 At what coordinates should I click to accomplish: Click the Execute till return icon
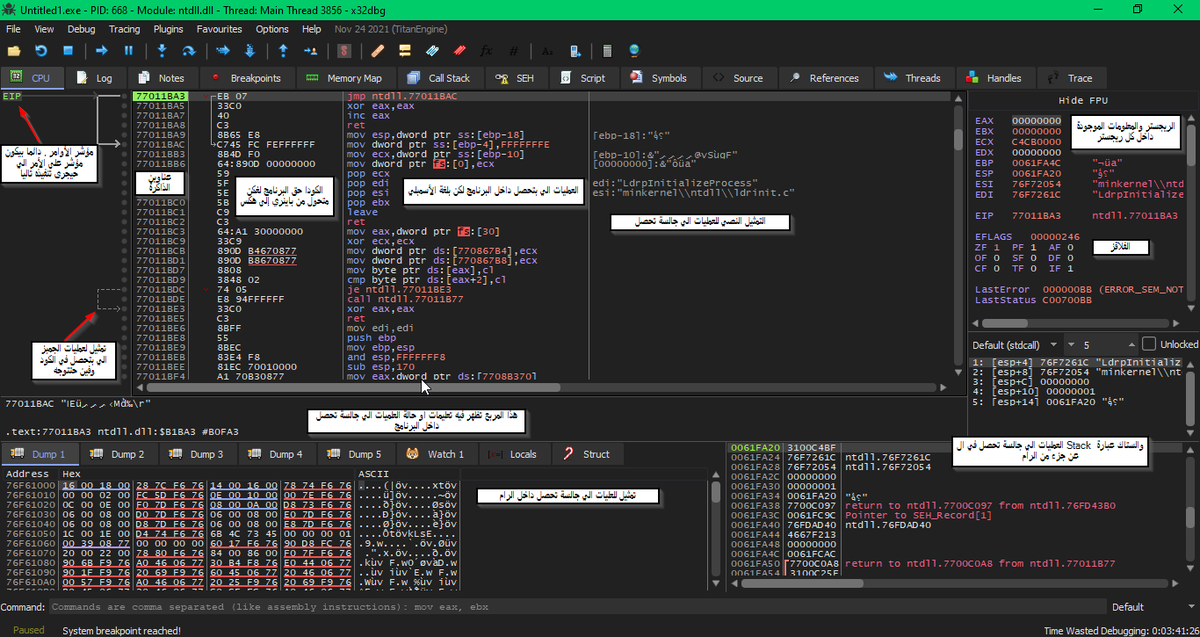click(283, 50)
